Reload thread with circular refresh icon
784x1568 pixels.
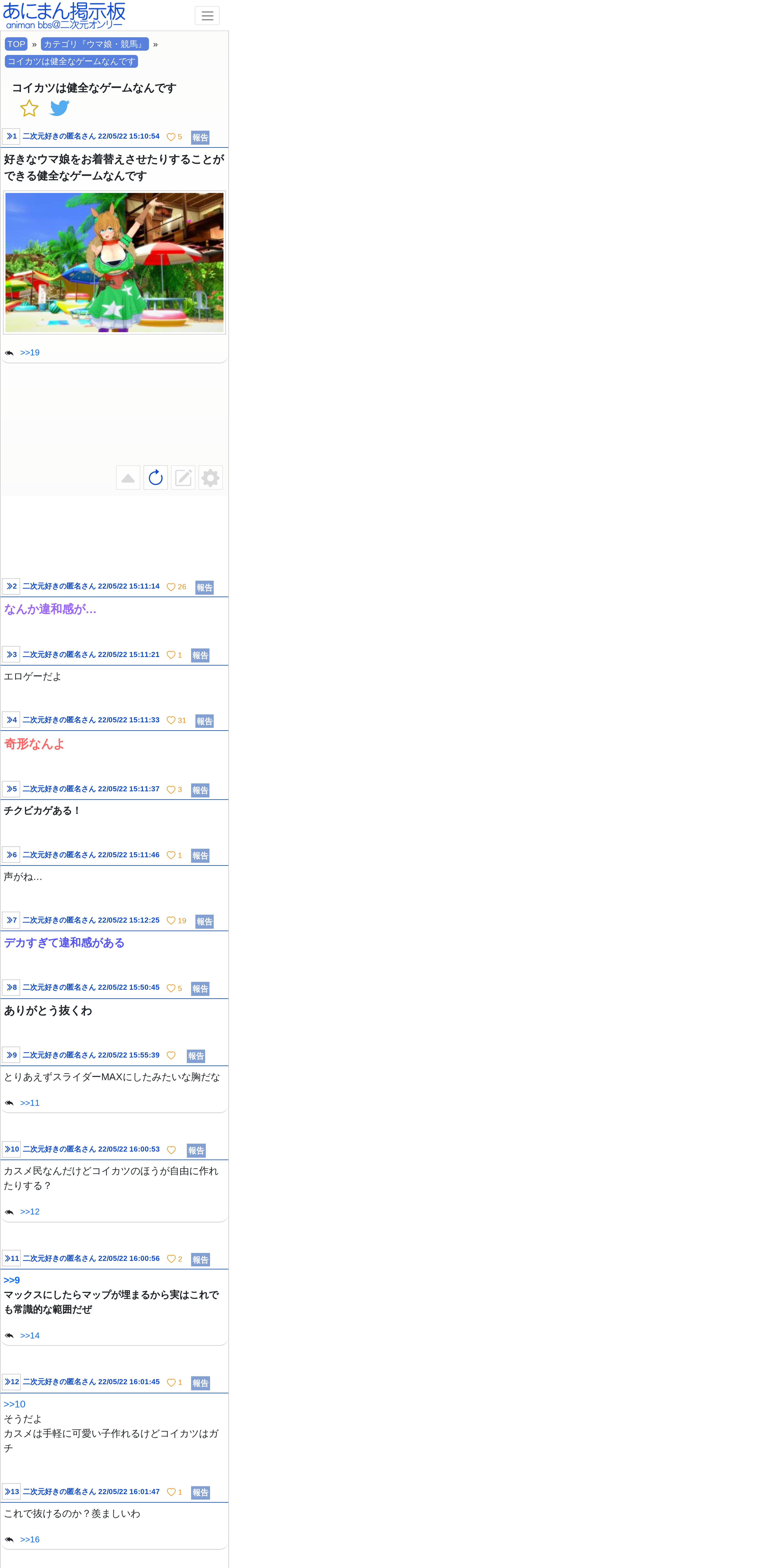(156, 478)
